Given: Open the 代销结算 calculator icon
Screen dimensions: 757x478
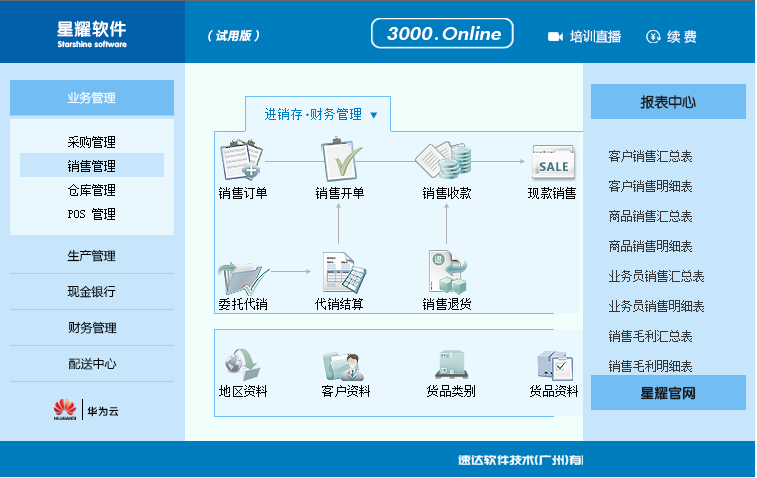Looking at the screenshot, I should (344, 272).
